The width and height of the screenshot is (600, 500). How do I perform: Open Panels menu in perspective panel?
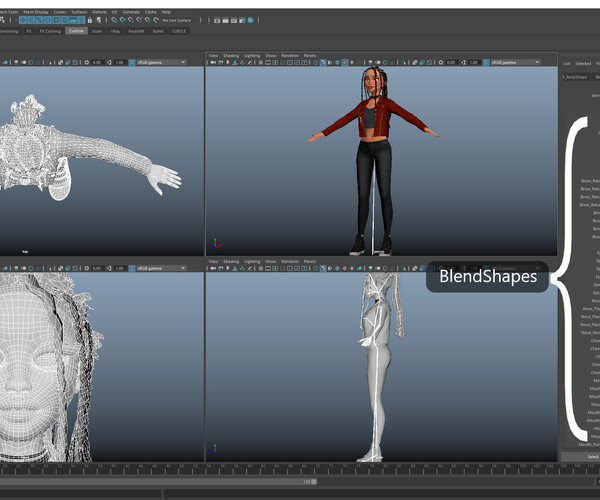tap(310, 56)
